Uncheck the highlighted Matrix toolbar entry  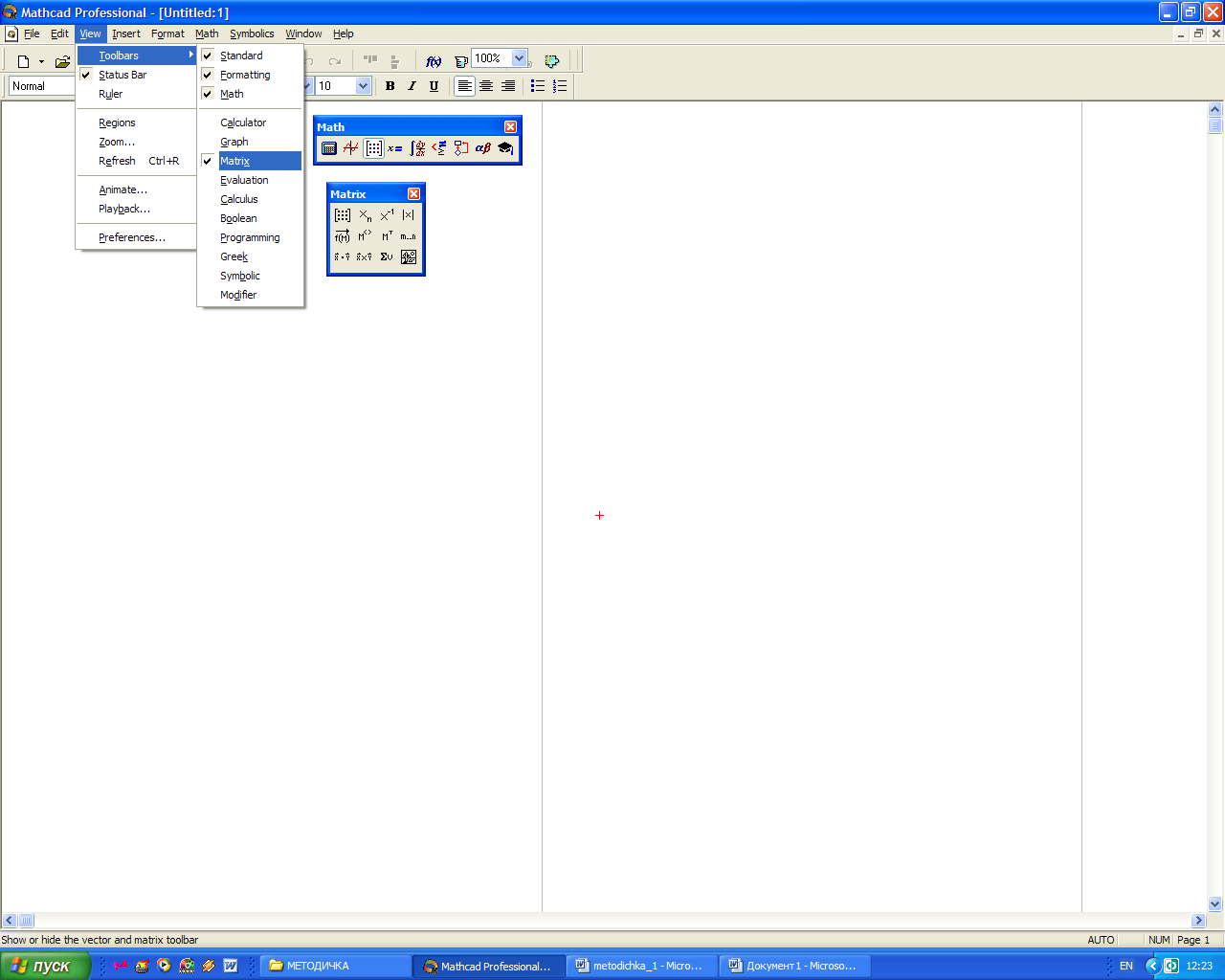coord(251,161)
